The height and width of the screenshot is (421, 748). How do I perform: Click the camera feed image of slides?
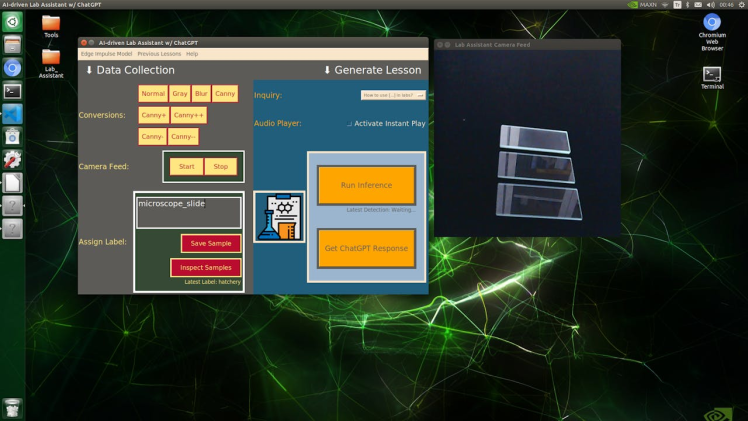(x=527, y=143)
